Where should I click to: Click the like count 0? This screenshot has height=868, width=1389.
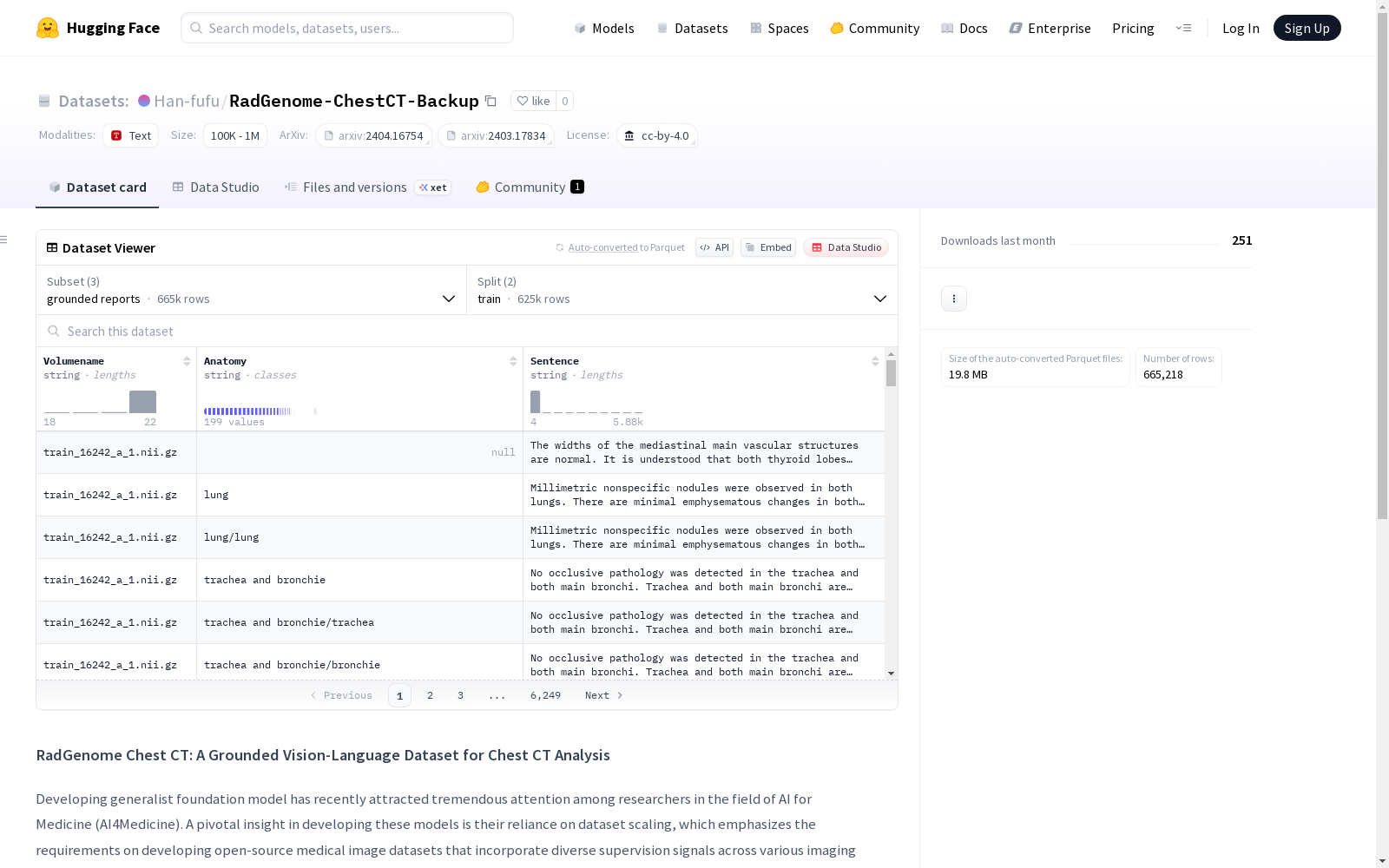(x=565, y=101)
